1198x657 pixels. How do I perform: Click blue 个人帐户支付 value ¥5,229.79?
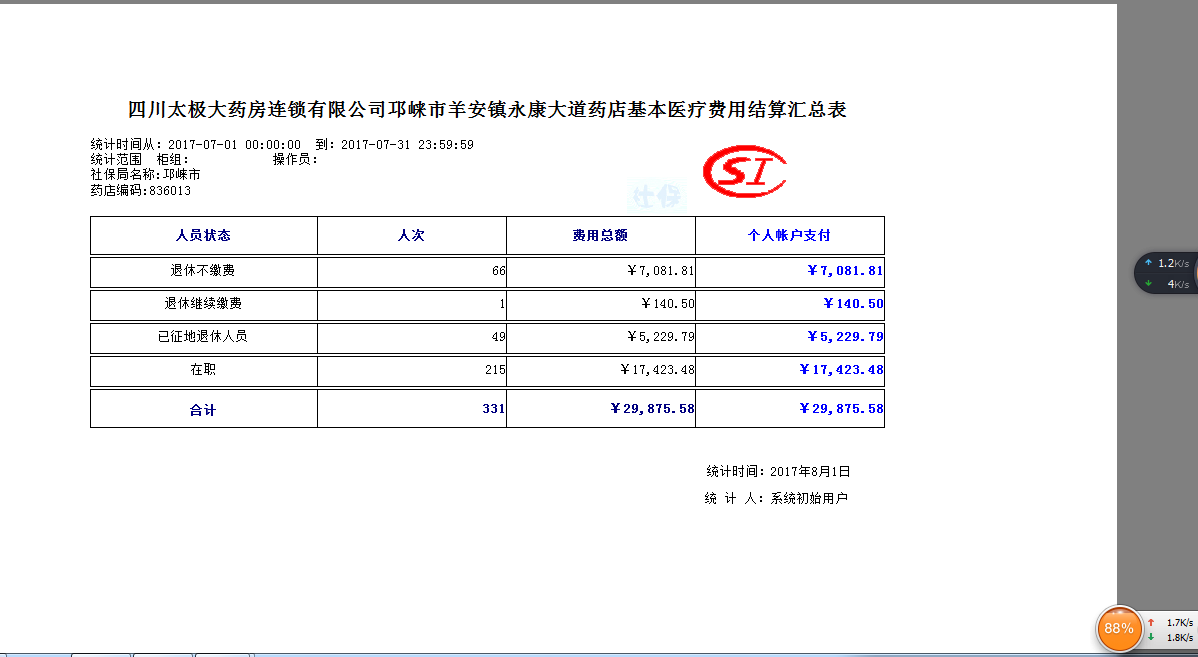845,336
